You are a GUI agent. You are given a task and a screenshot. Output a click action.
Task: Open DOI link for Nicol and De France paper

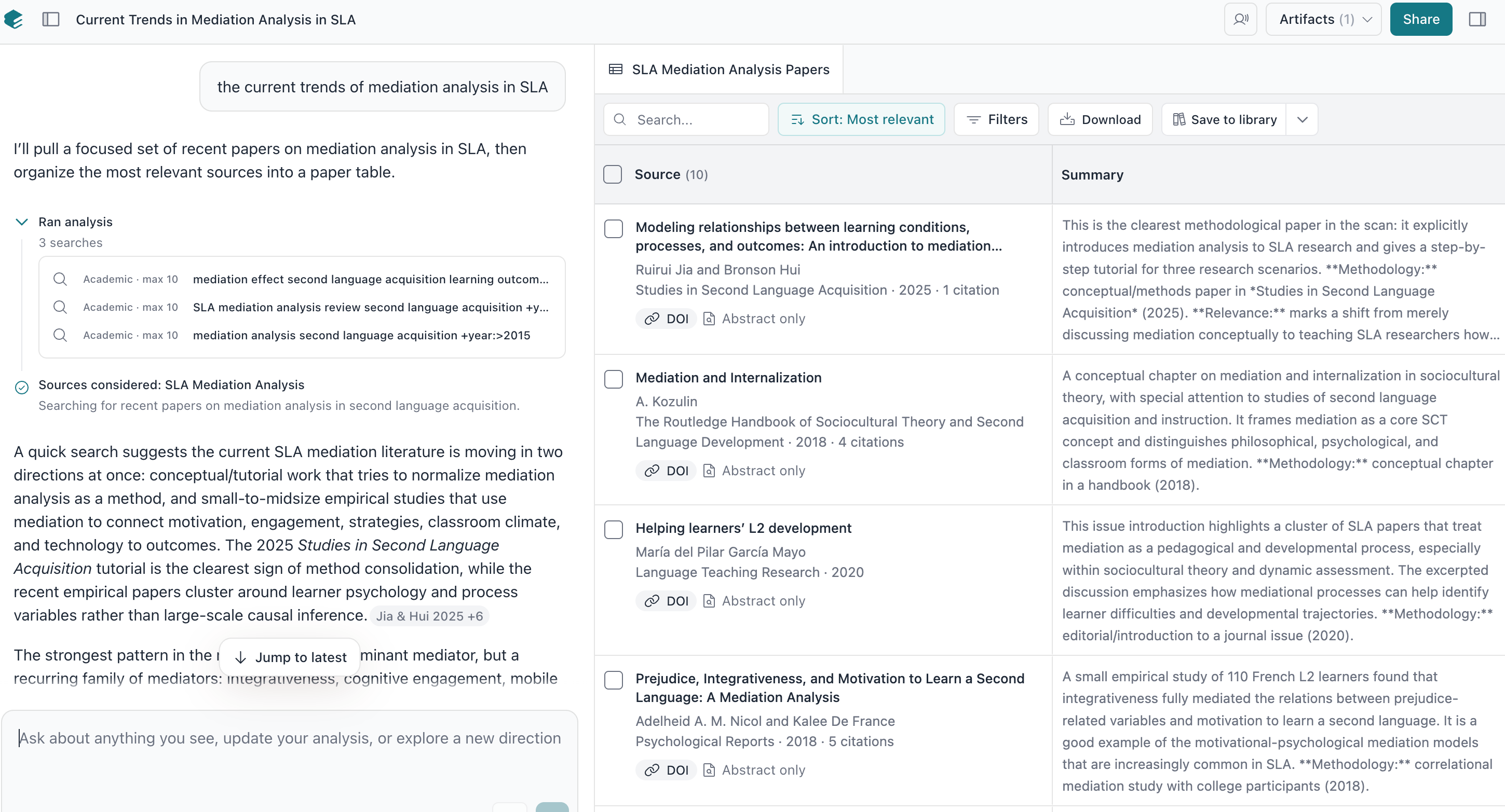[666, 770]
